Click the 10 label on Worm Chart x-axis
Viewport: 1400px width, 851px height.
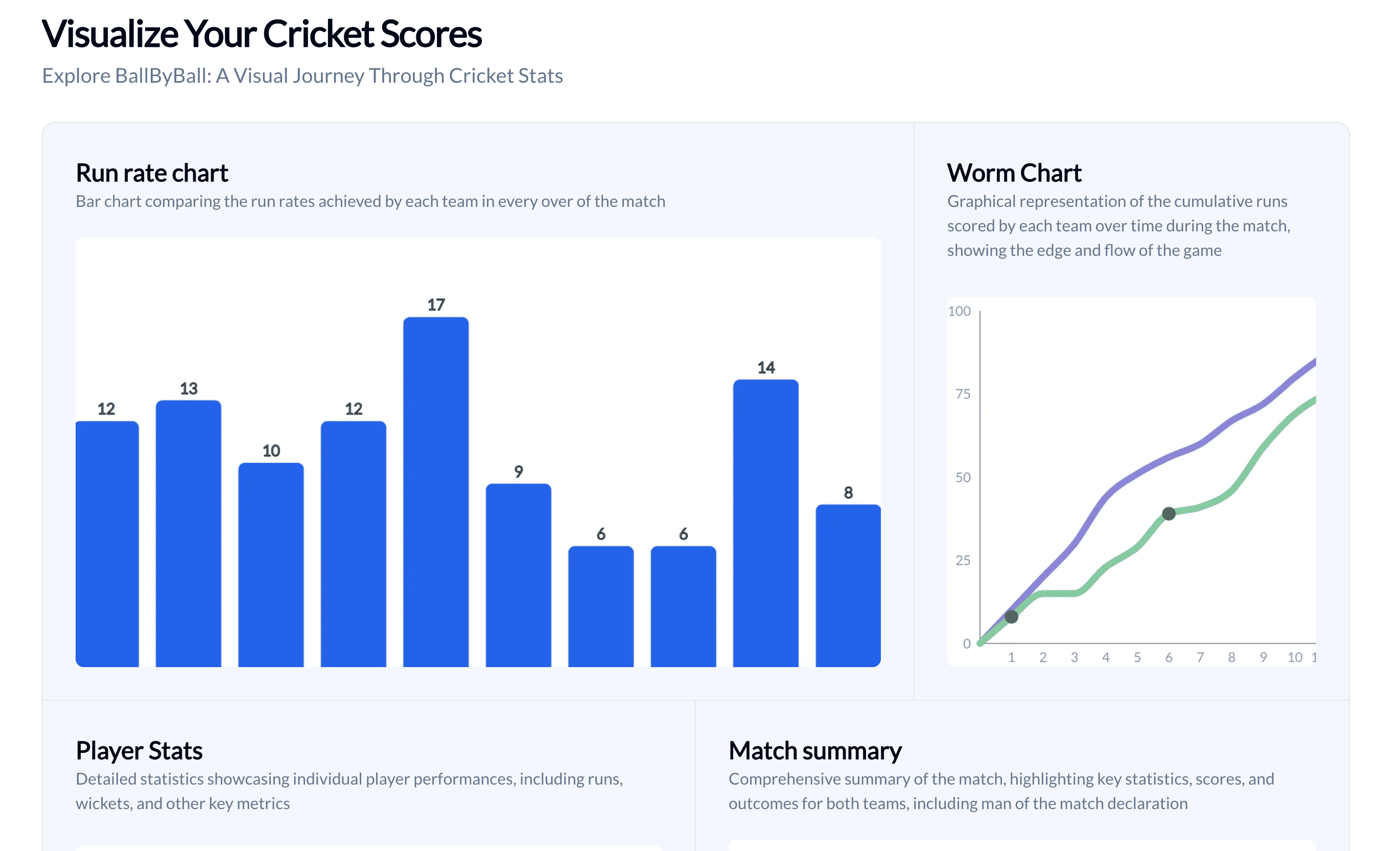point(1294,657)
